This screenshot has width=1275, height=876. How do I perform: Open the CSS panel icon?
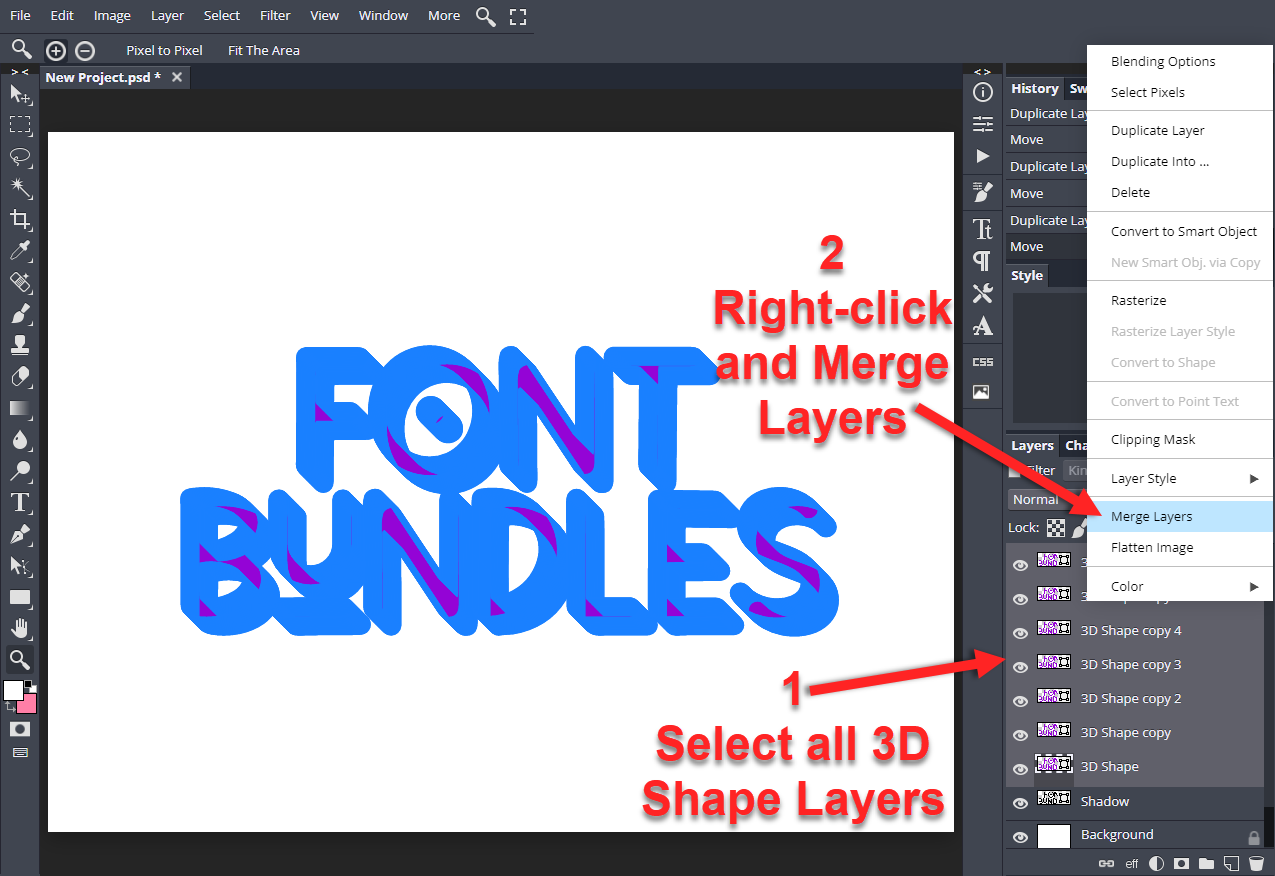click(983, 361)
